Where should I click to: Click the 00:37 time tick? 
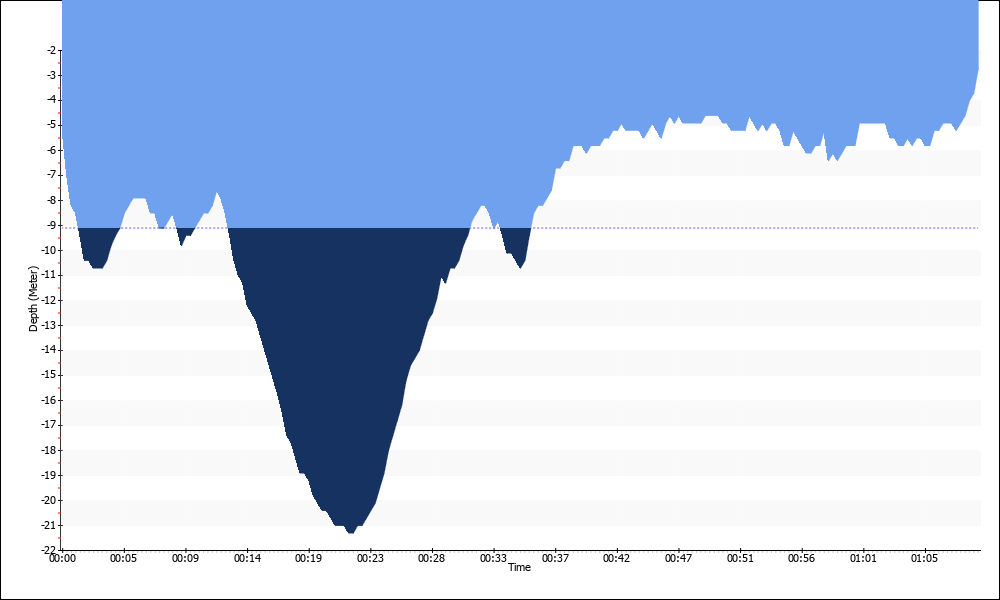555,559
